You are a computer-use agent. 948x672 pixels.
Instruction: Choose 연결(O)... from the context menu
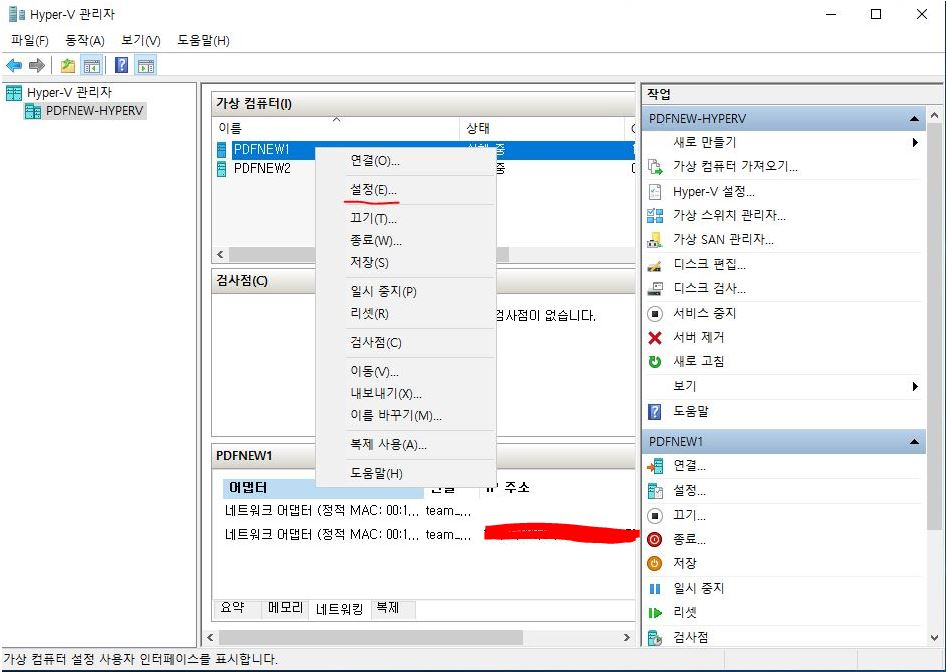[406, 161]
